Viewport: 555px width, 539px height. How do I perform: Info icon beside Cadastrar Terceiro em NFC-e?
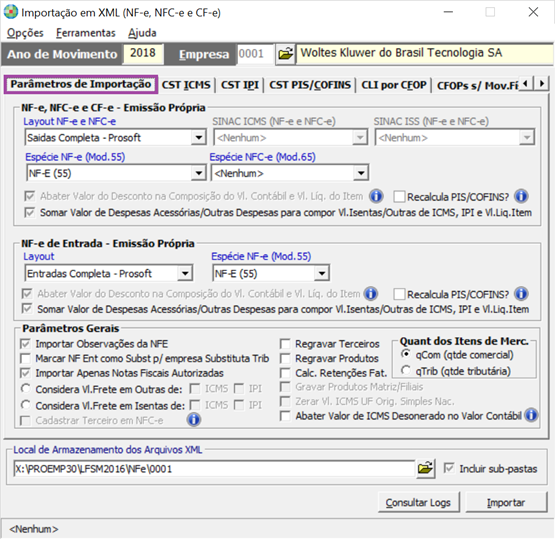[194, 420]
